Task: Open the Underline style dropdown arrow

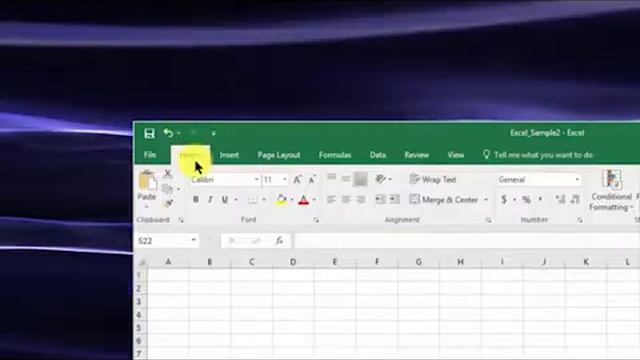Action: (x=236, y=200)
